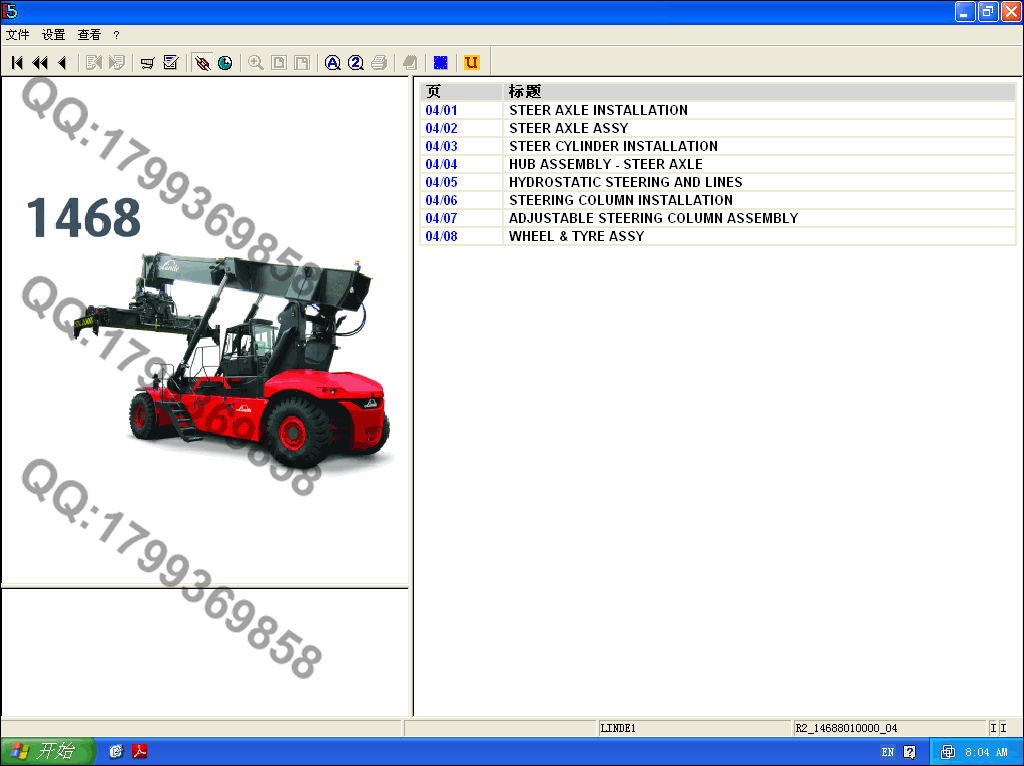Click the 开始 Start button
1024x766 pixels.
pos(48,752)
